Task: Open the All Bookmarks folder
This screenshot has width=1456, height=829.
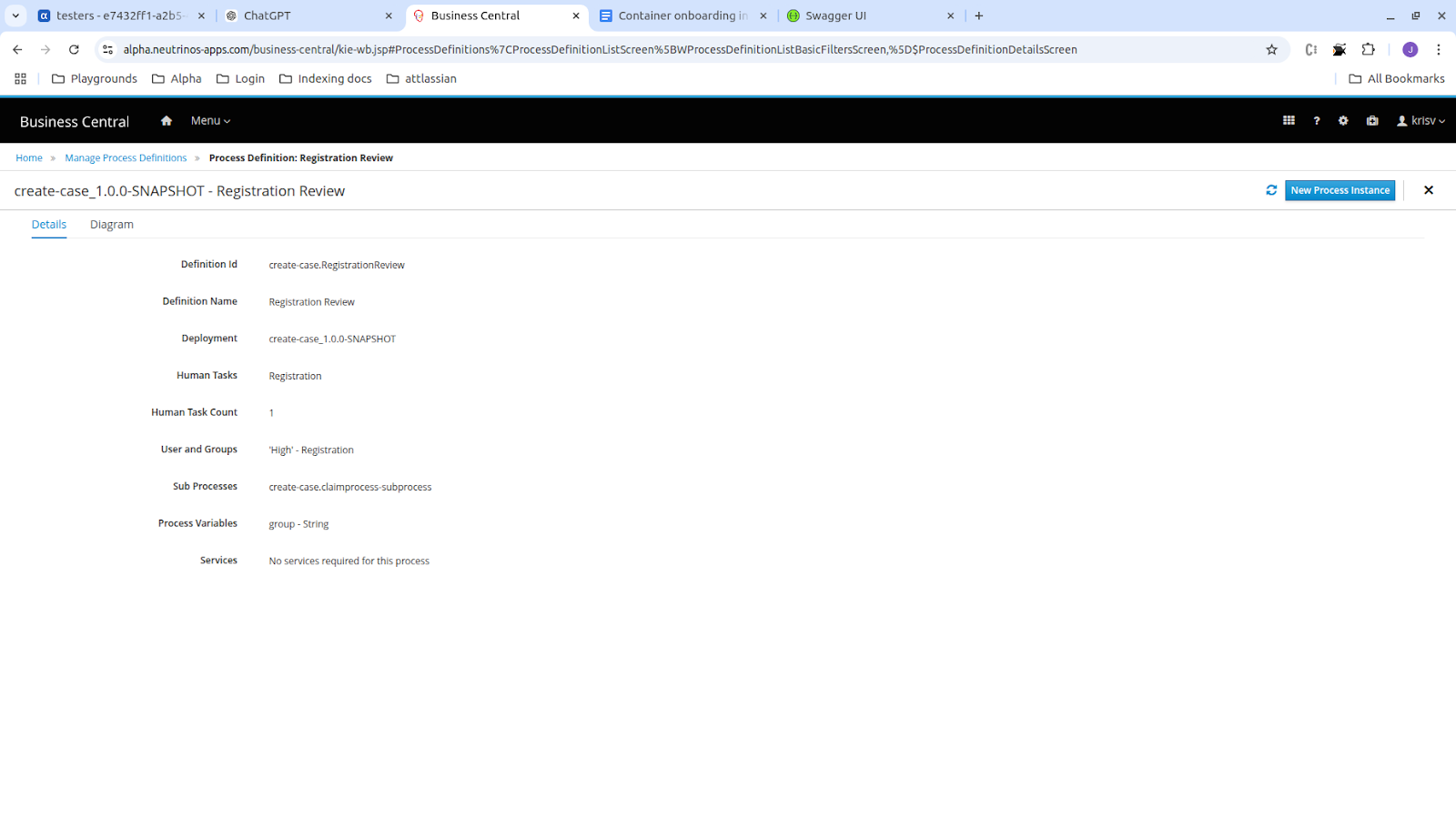Action: 1396,79
